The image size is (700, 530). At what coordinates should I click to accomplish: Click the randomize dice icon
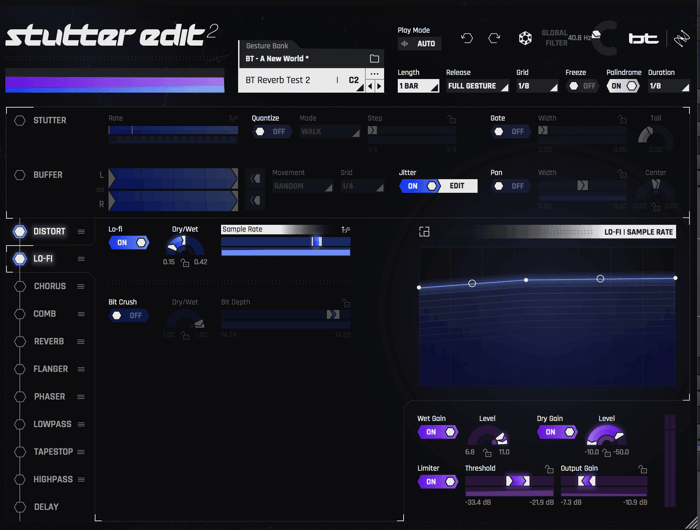click(525, 38)
